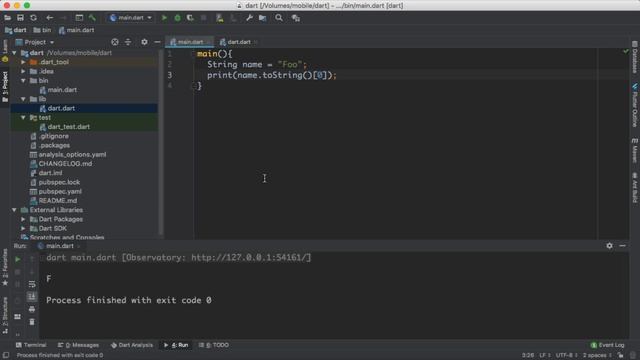
Task: Open the Event Log
Action: click(x=607, y=345)
